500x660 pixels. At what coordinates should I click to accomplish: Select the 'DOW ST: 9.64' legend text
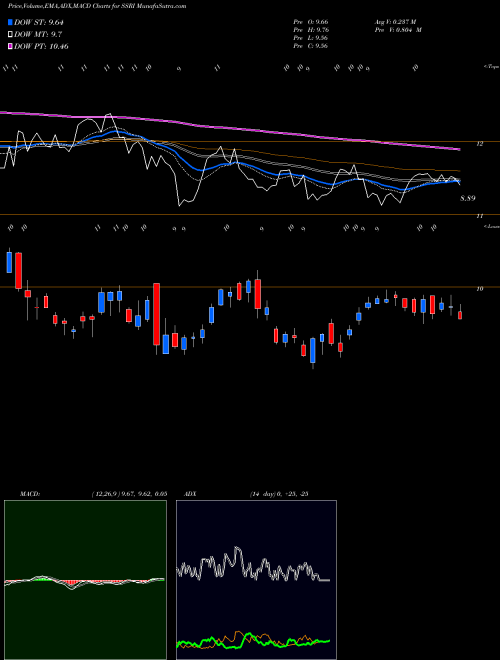pos(41,22)
